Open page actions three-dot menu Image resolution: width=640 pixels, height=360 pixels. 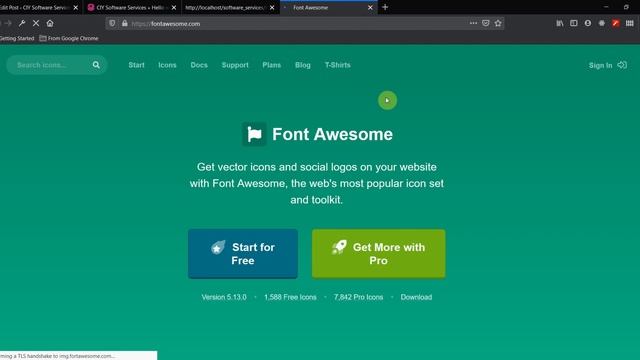(x=473, y=23)
